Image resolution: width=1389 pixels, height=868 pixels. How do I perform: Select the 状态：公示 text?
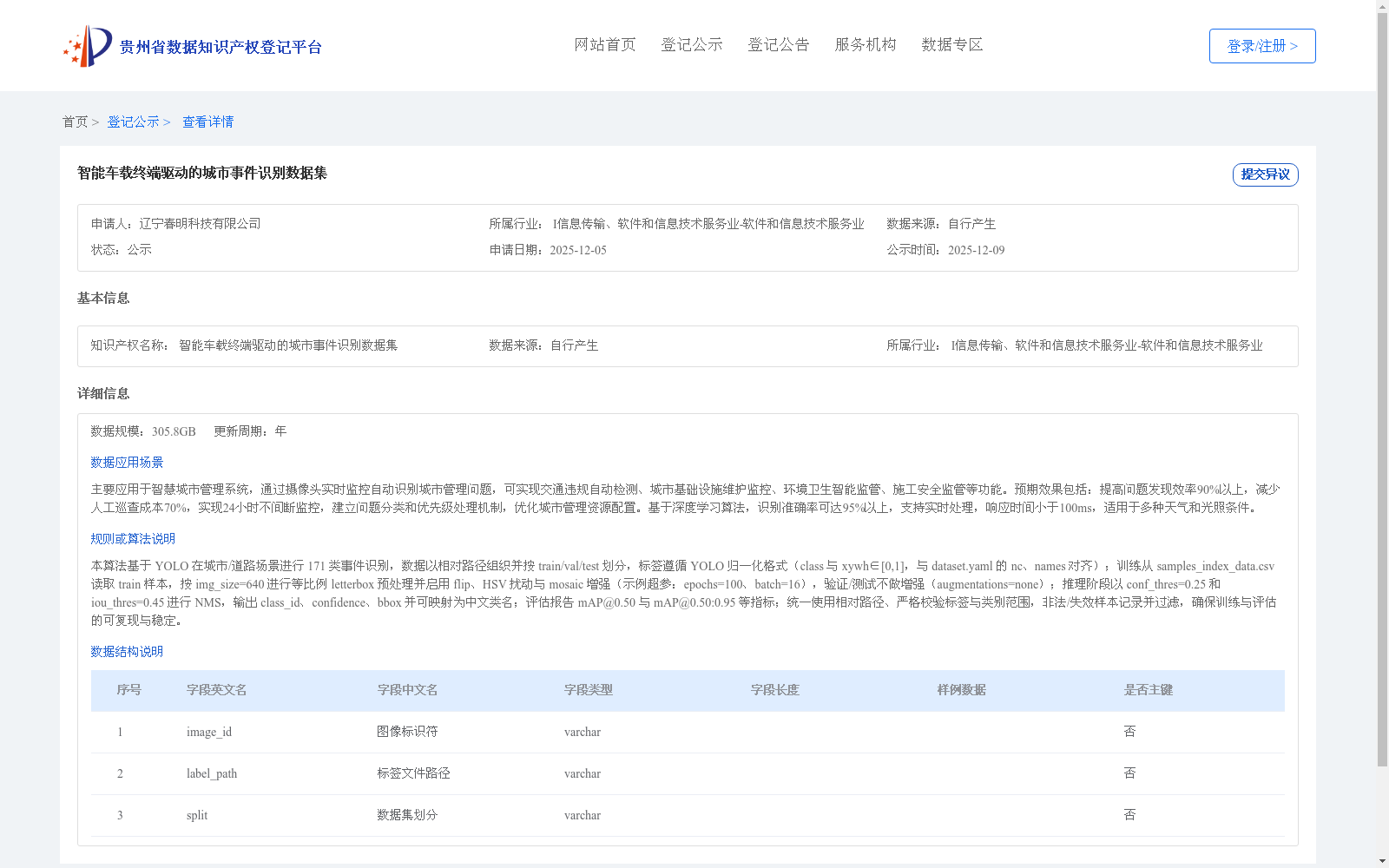[x=122, y=250]
